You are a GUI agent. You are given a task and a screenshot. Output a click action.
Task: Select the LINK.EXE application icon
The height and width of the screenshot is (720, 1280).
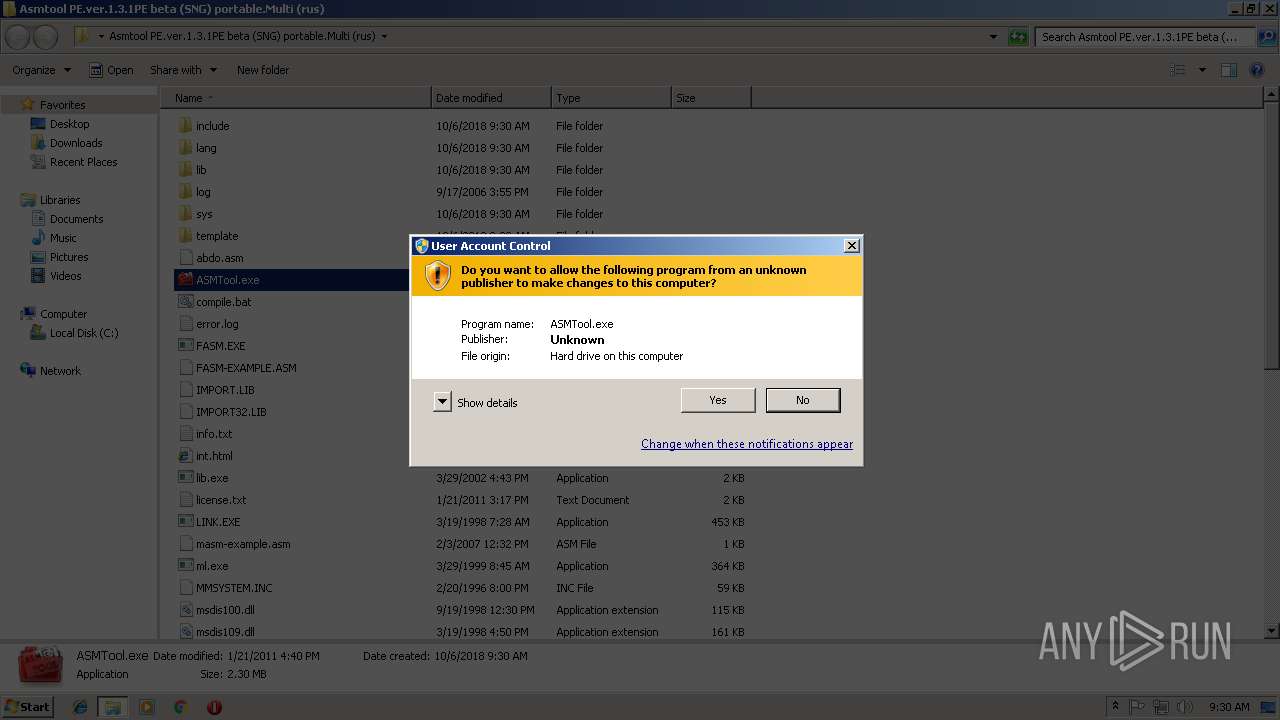pyautogui.click(x=185, y=522)
